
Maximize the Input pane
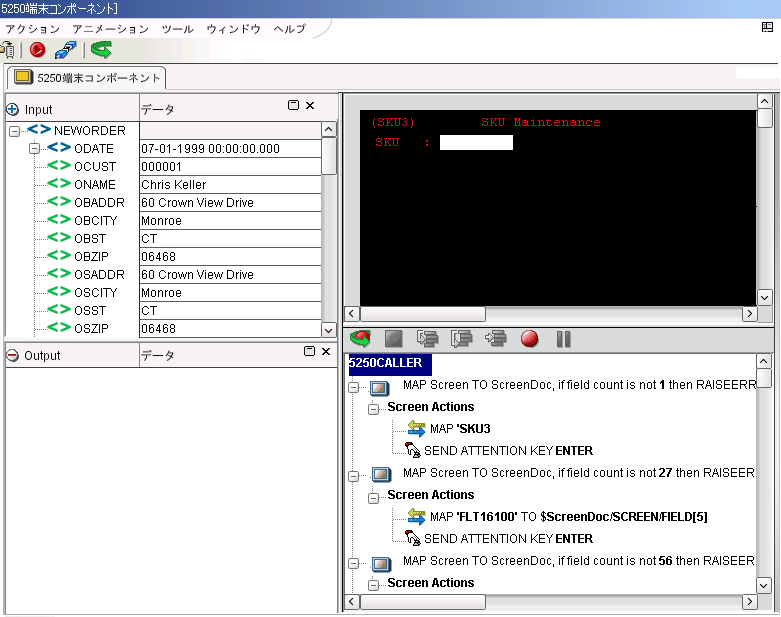(293, 105)
